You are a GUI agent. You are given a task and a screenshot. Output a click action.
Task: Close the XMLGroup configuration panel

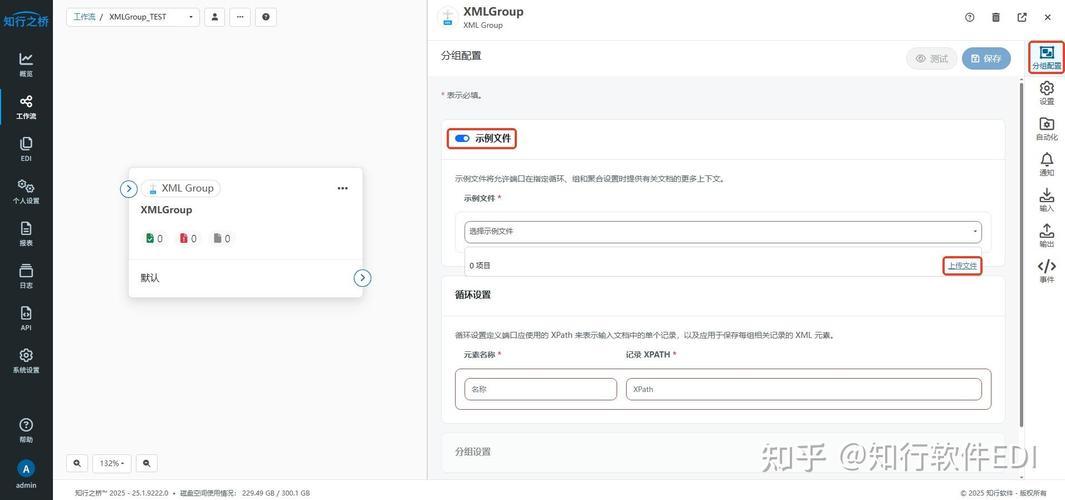point(1047,18)
